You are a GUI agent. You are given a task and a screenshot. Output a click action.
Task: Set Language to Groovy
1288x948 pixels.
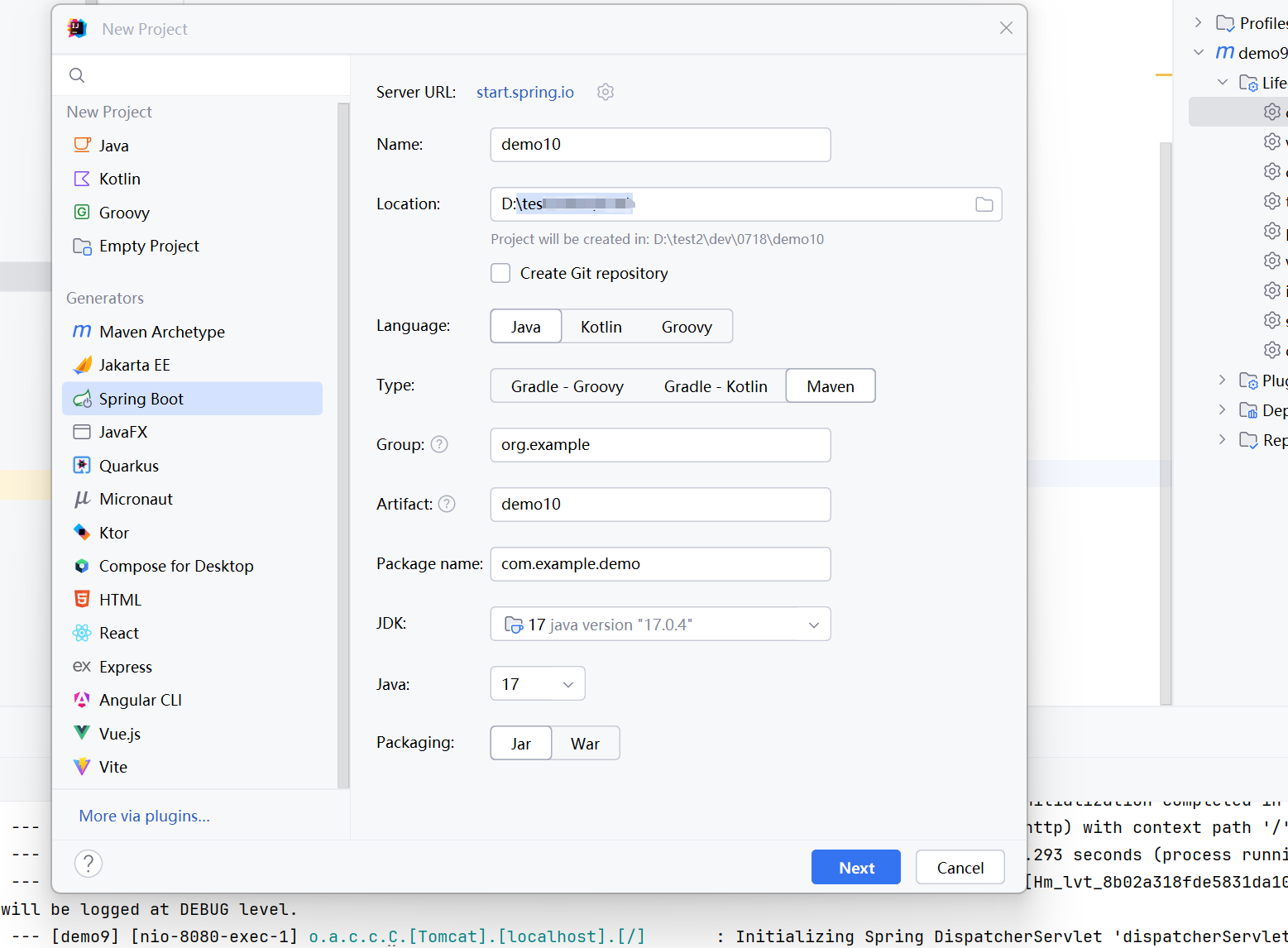(687, 326)
